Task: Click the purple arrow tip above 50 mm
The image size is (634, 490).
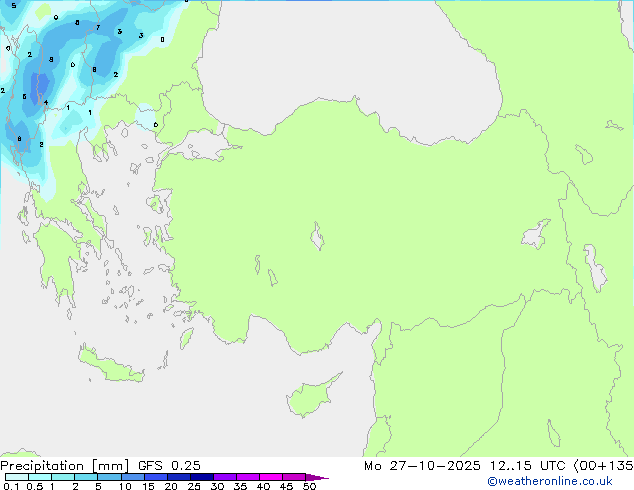Action: click(317, 477)
